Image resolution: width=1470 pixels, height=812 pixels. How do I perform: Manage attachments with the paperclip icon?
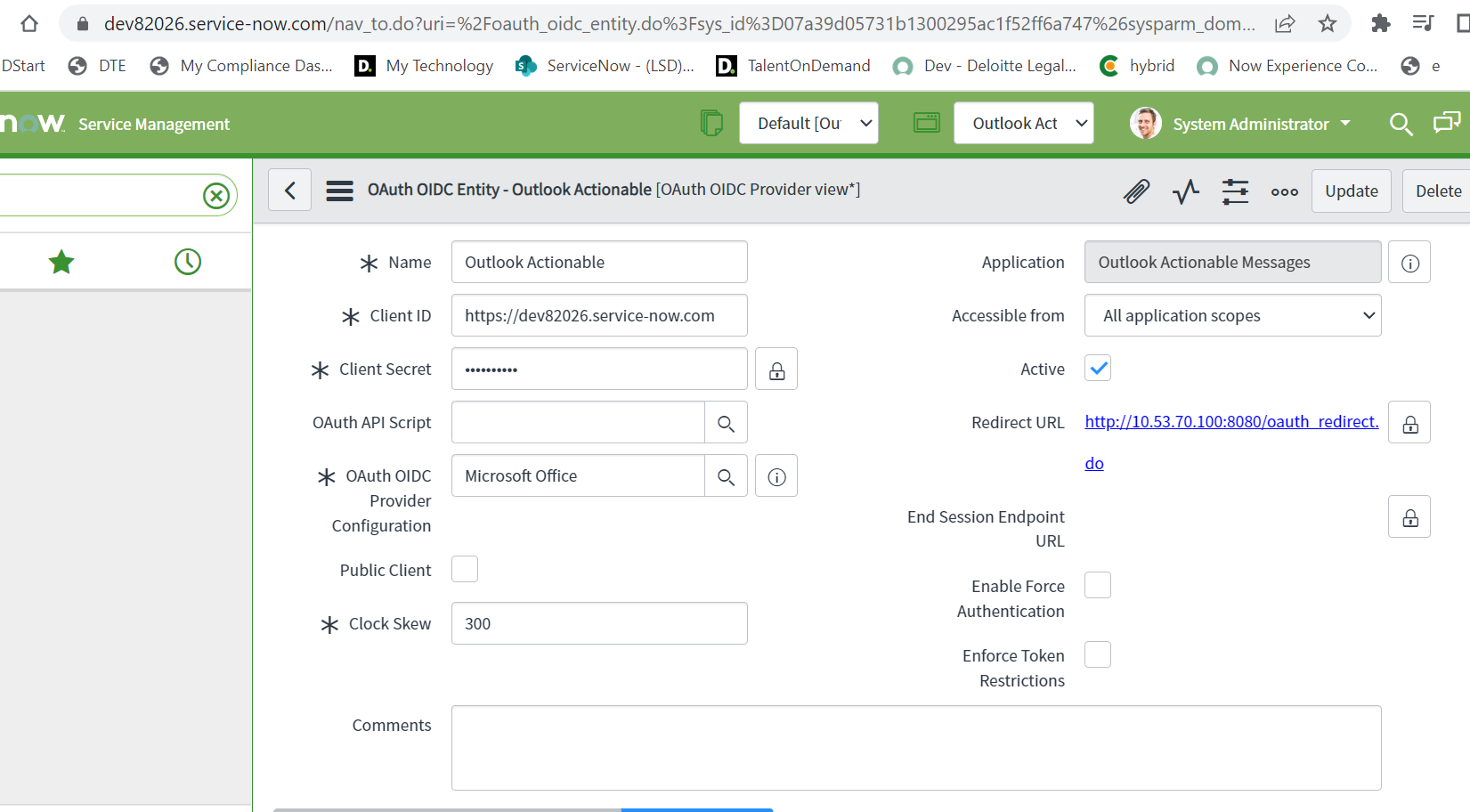[x=1137, y=191]
